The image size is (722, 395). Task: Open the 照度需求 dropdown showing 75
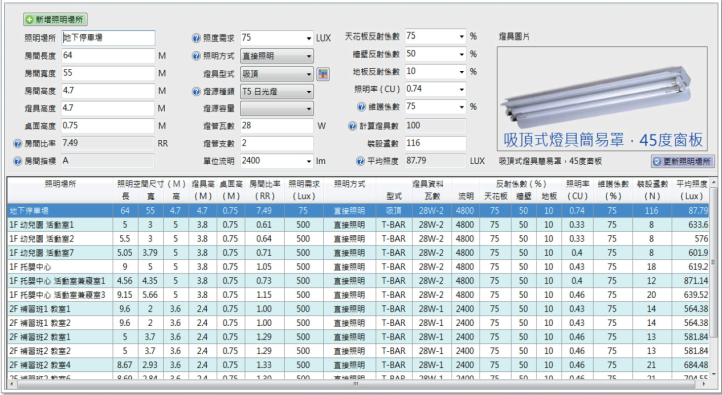coord(277,38)
